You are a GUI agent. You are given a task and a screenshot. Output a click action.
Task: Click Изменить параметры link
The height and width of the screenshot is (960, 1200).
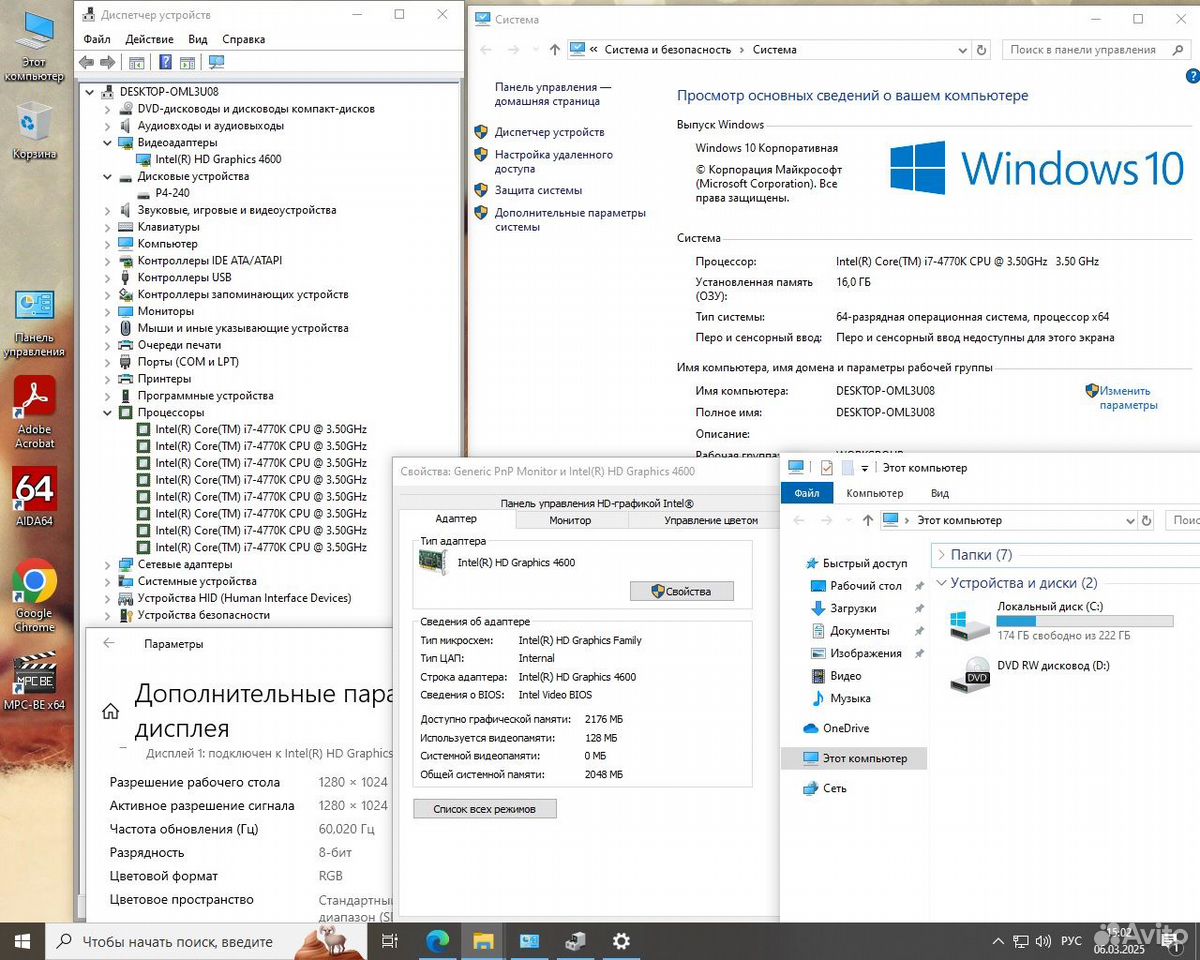point(1128,398)
